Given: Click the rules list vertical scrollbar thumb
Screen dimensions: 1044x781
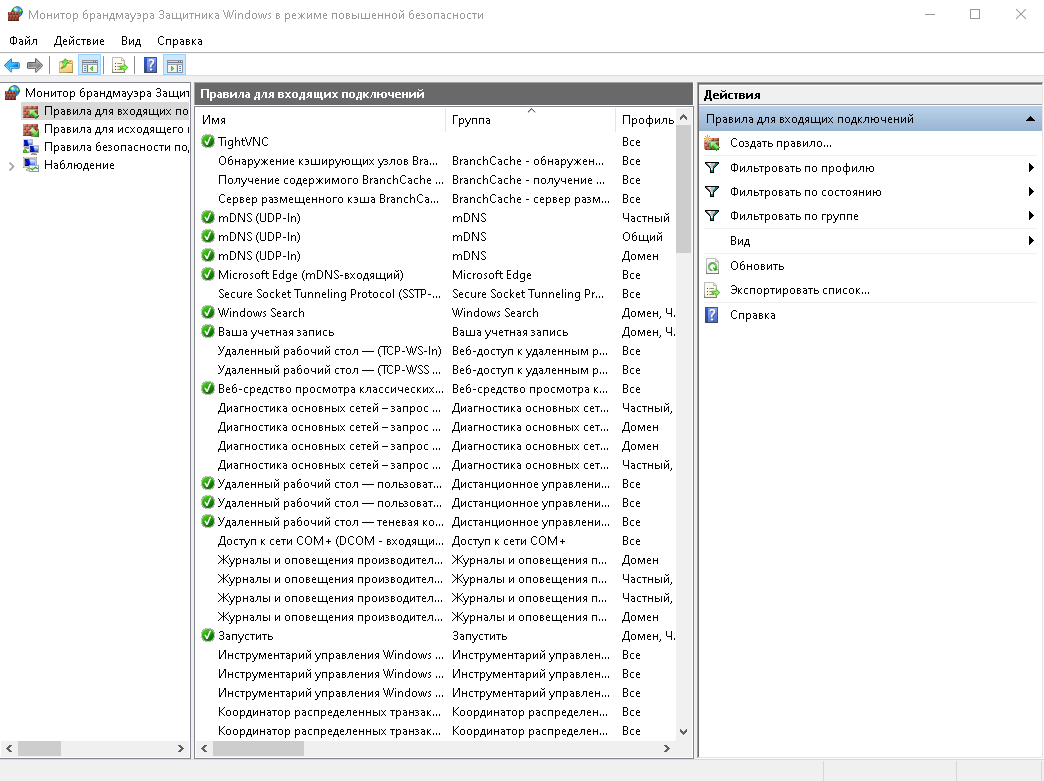Looking at the screenshot, I should (683, 190).
